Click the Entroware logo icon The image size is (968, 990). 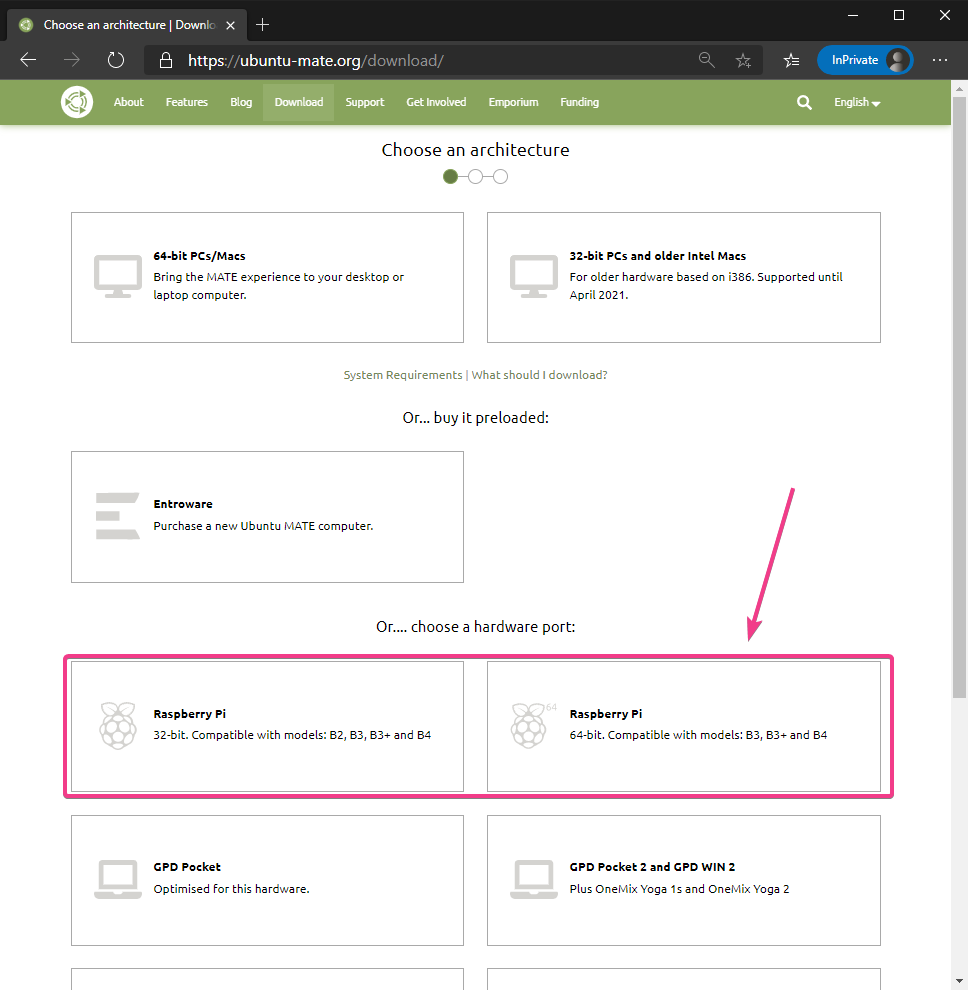[x=117, y=516]
